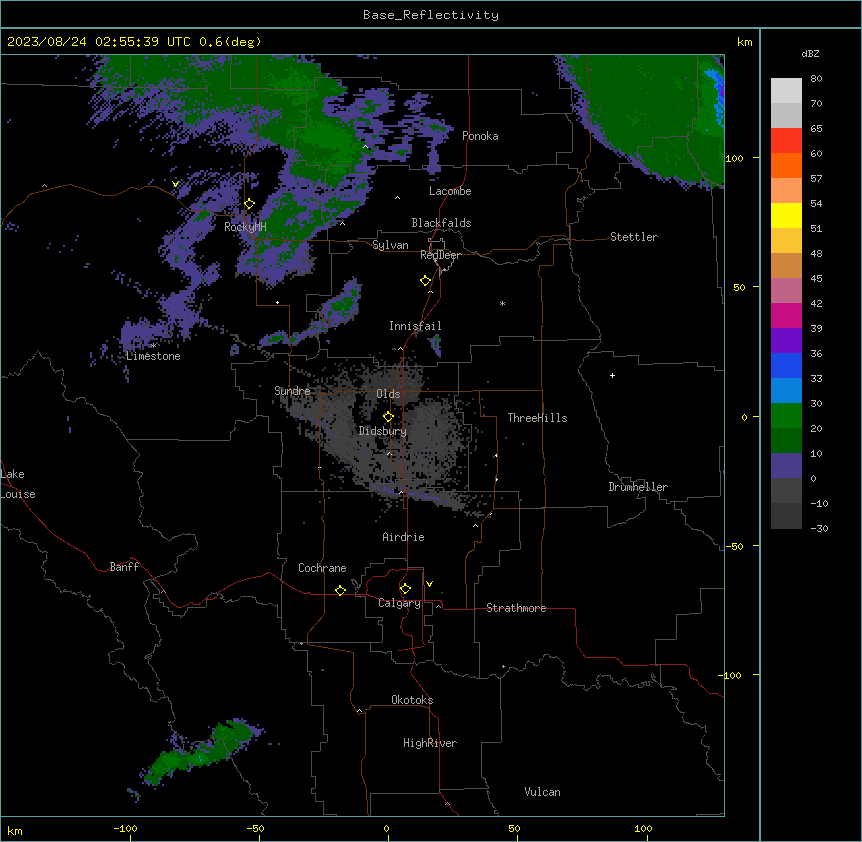Image resolution: width=862 pixels, height=842 pixels.
Task: Click the Ponoka town label
Action: coord(480,136)
